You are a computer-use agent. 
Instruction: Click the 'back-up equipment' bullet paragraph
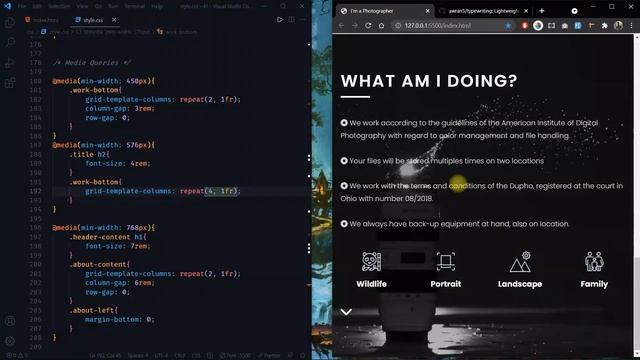[x=455, y=224]
